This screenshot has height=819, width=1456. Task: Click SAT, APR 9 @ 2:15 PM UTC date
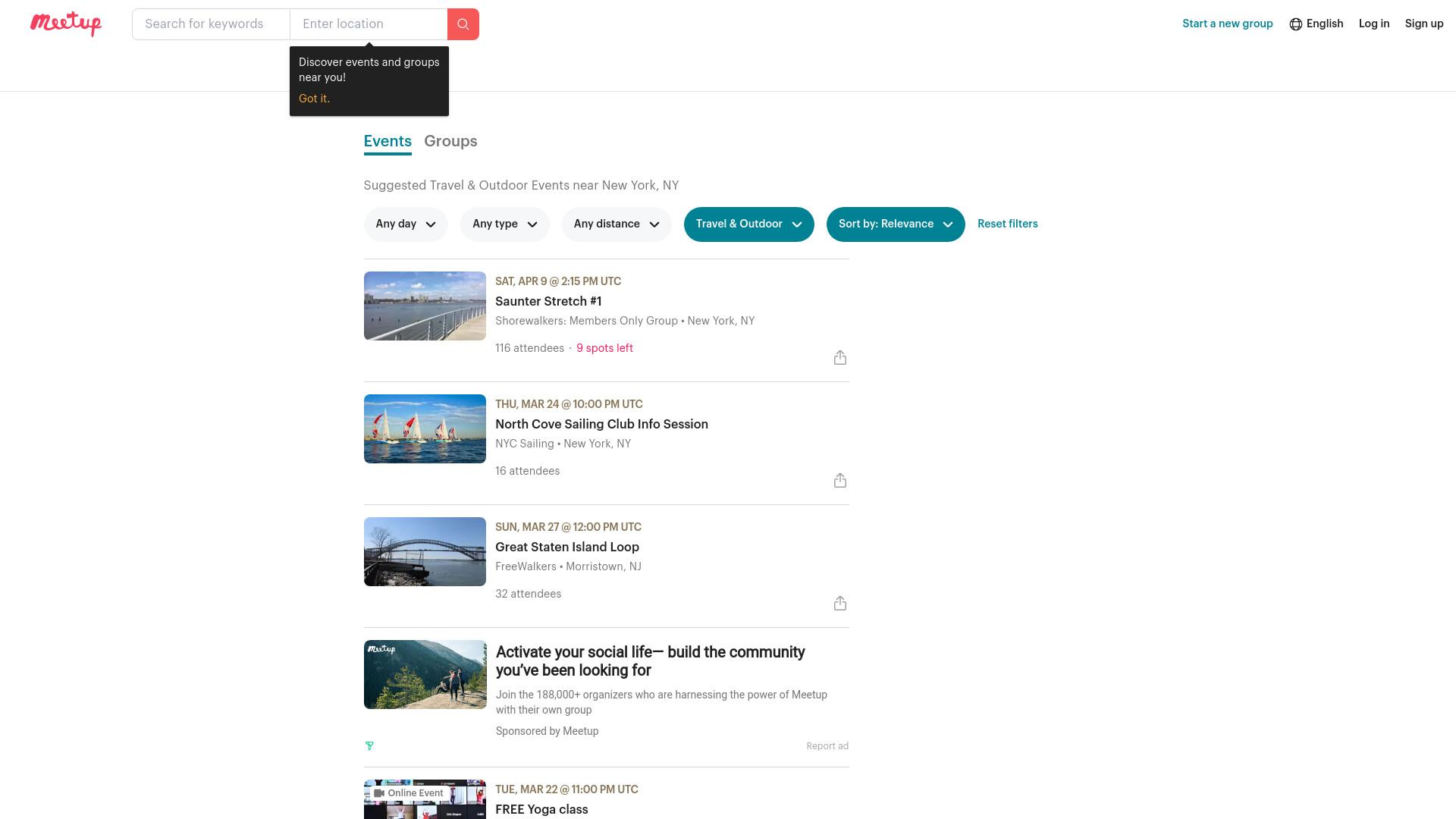(x=558, y=281)
